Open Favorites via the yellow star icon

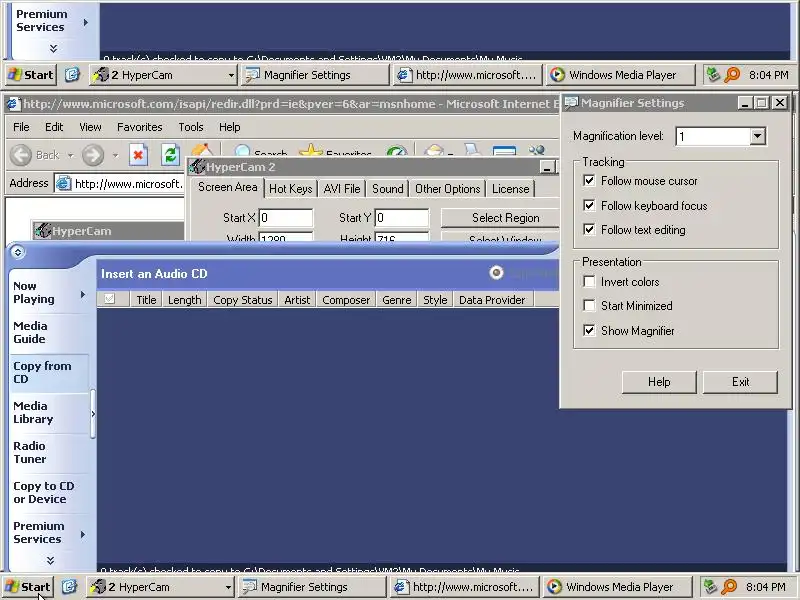pyautogui.click(x=311, y=151)
